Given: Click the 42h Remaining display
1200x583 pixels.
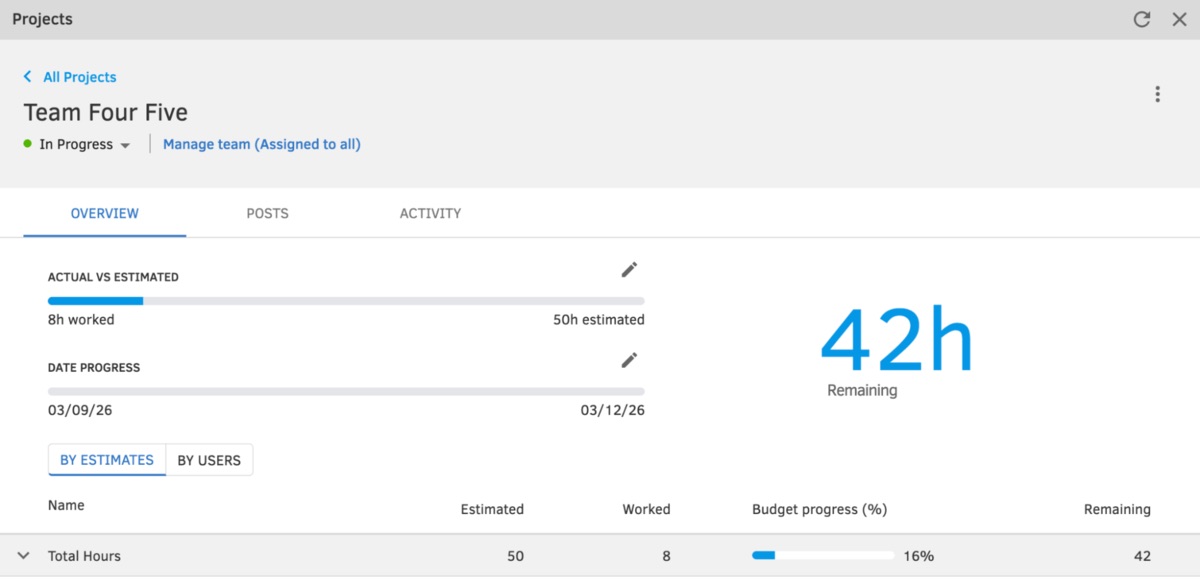Looking at the screenshot, I should [x=896, y=345].
